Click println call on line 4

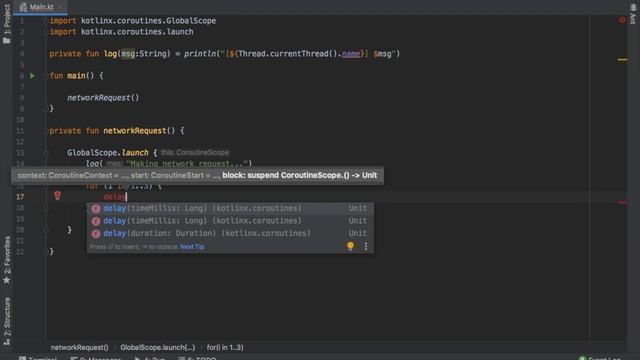[200, 53]
